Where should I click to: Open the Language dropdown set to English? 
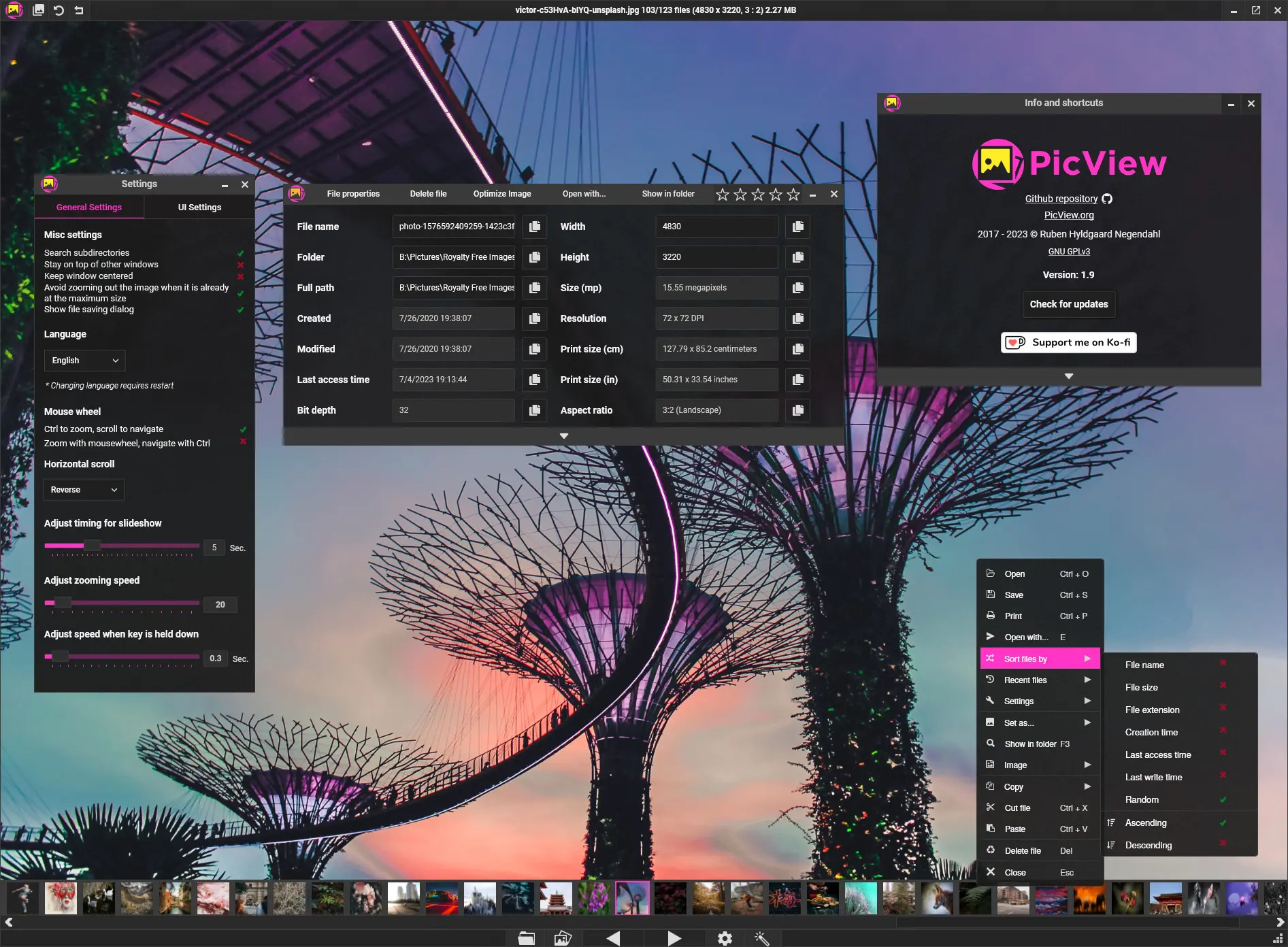coord(84,360)
